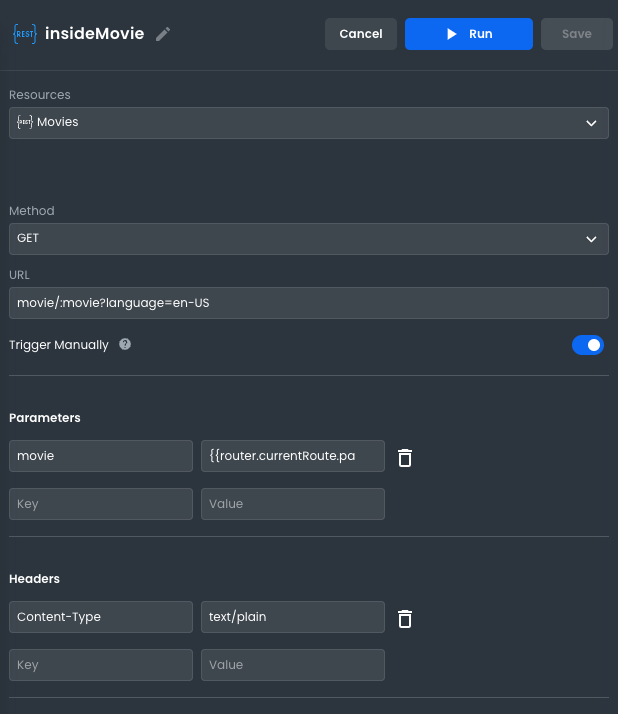Delete the Content-Type header row

[405, 618]
